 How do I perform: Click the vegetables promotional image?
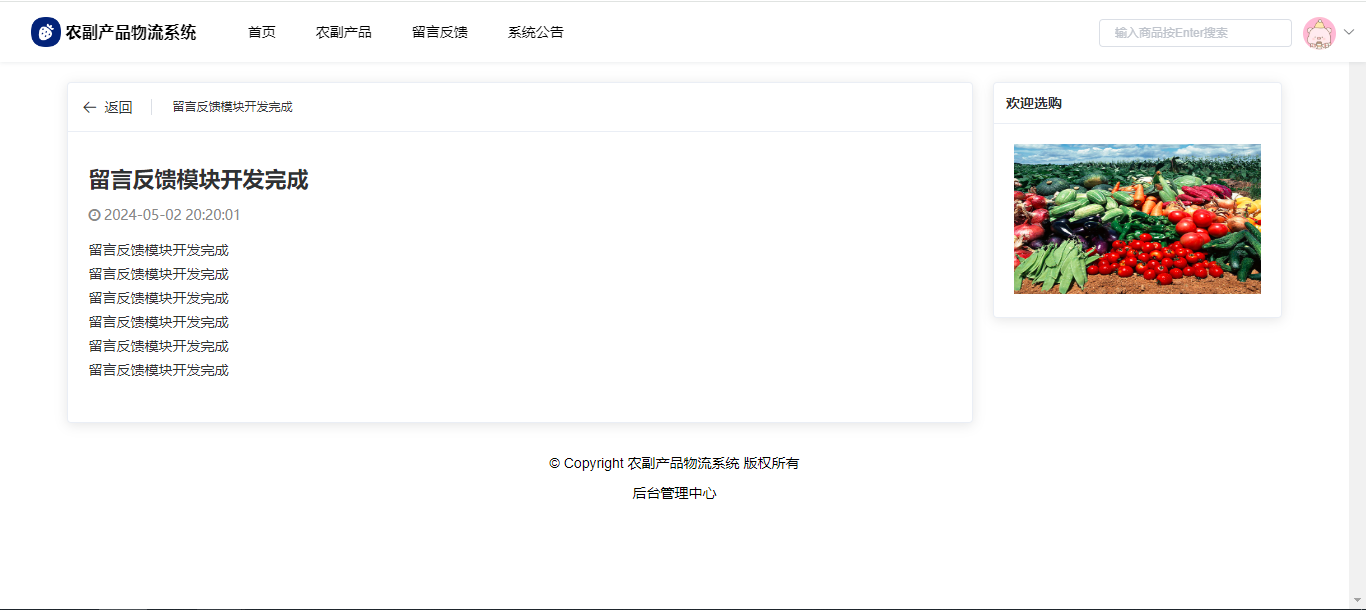pos(1137,219)
